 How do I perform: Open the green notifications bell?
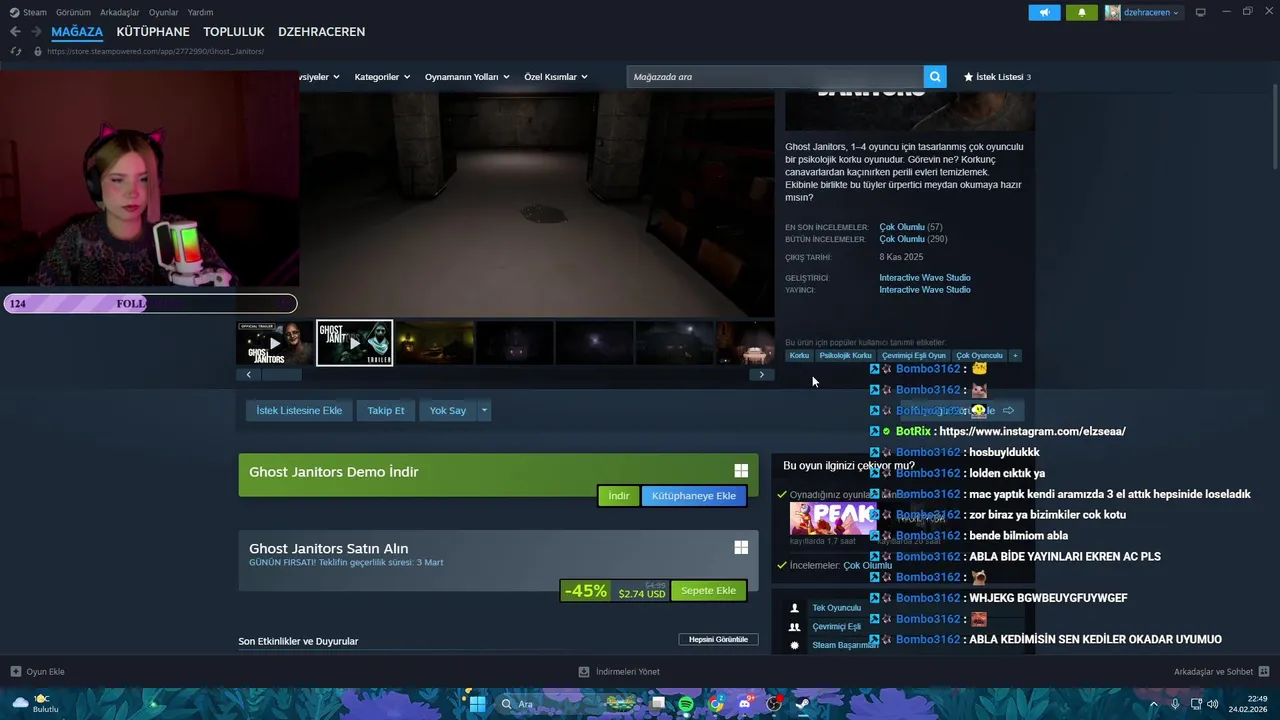tap(1081, 12)
